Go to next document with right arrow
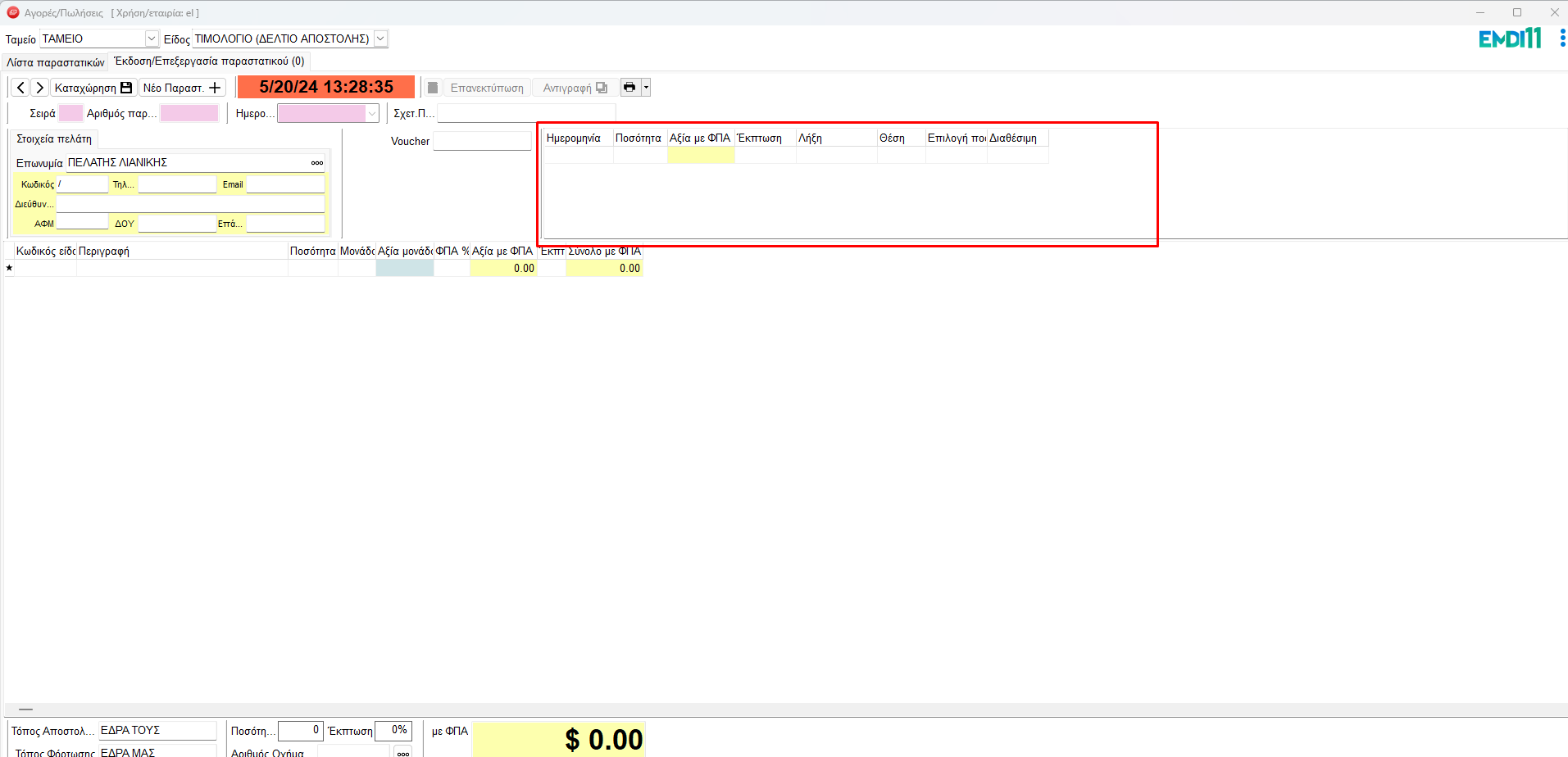This screenshot has height=757, width=1568. pyautogui.click(x=39, y=88)
